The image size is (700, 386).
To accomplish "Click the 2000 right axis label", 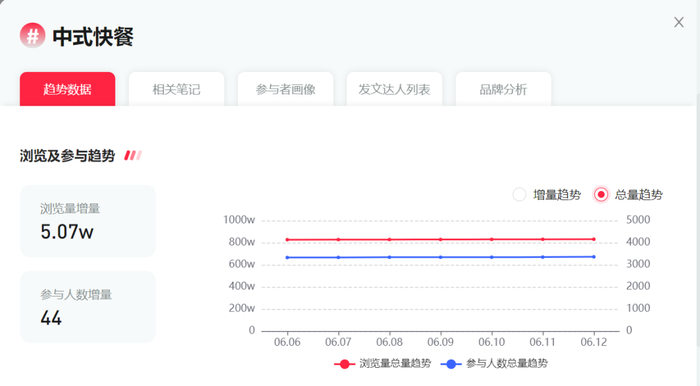I will coord(638,286).
